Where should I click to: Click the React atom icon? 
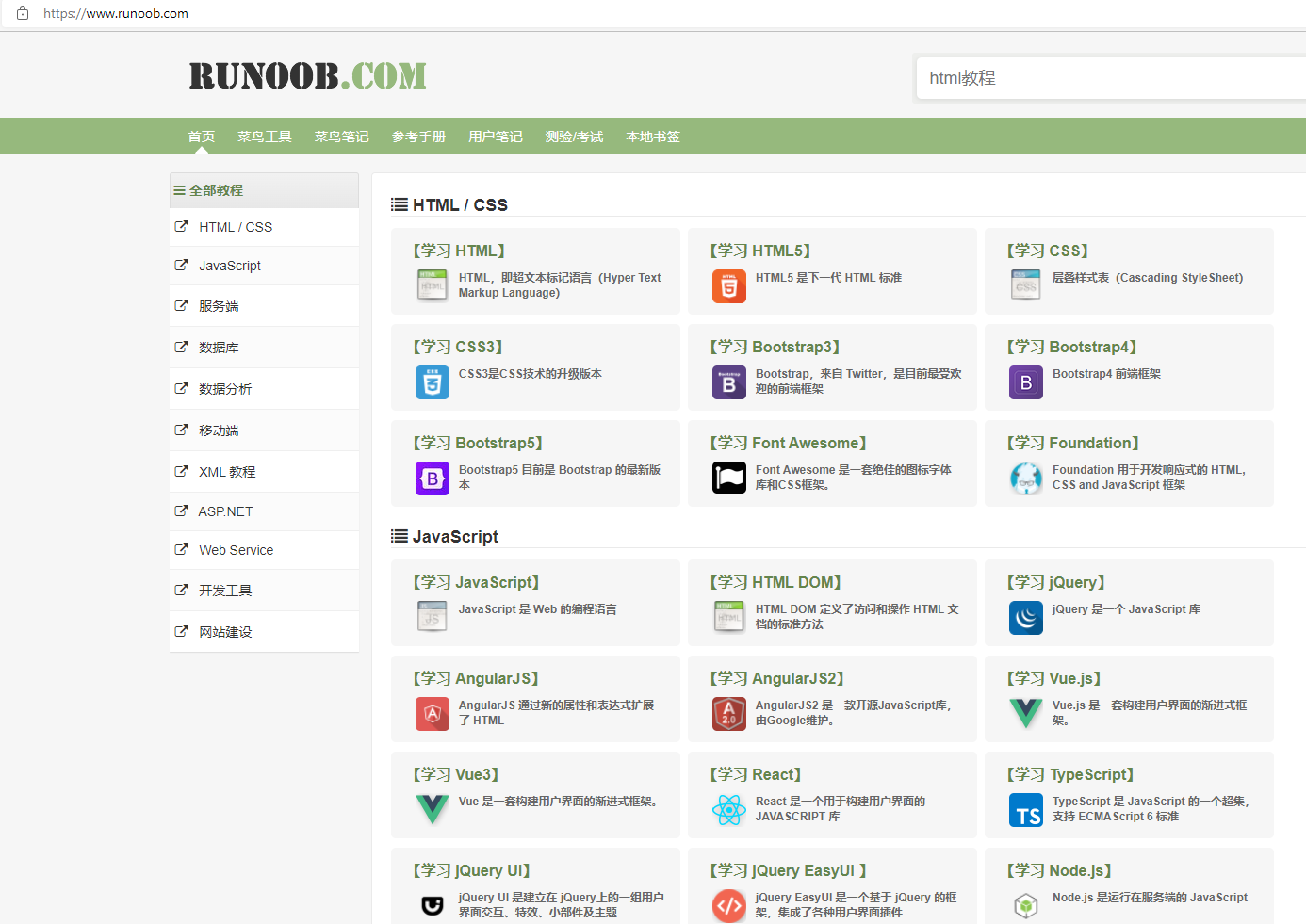[729, 809]
